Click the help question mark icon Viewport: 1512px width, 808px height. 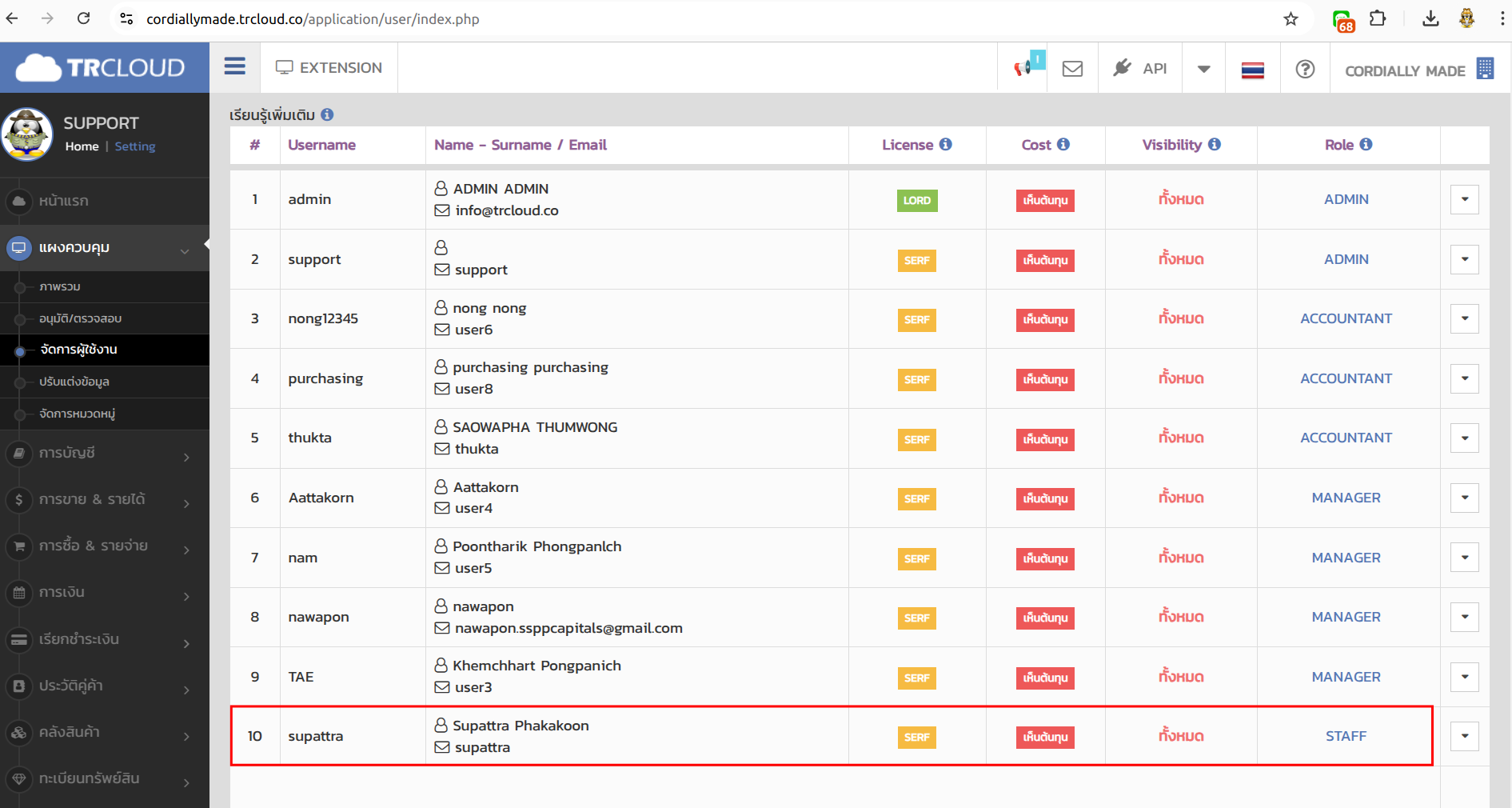pyautogui.click(x=1305, y=70)
